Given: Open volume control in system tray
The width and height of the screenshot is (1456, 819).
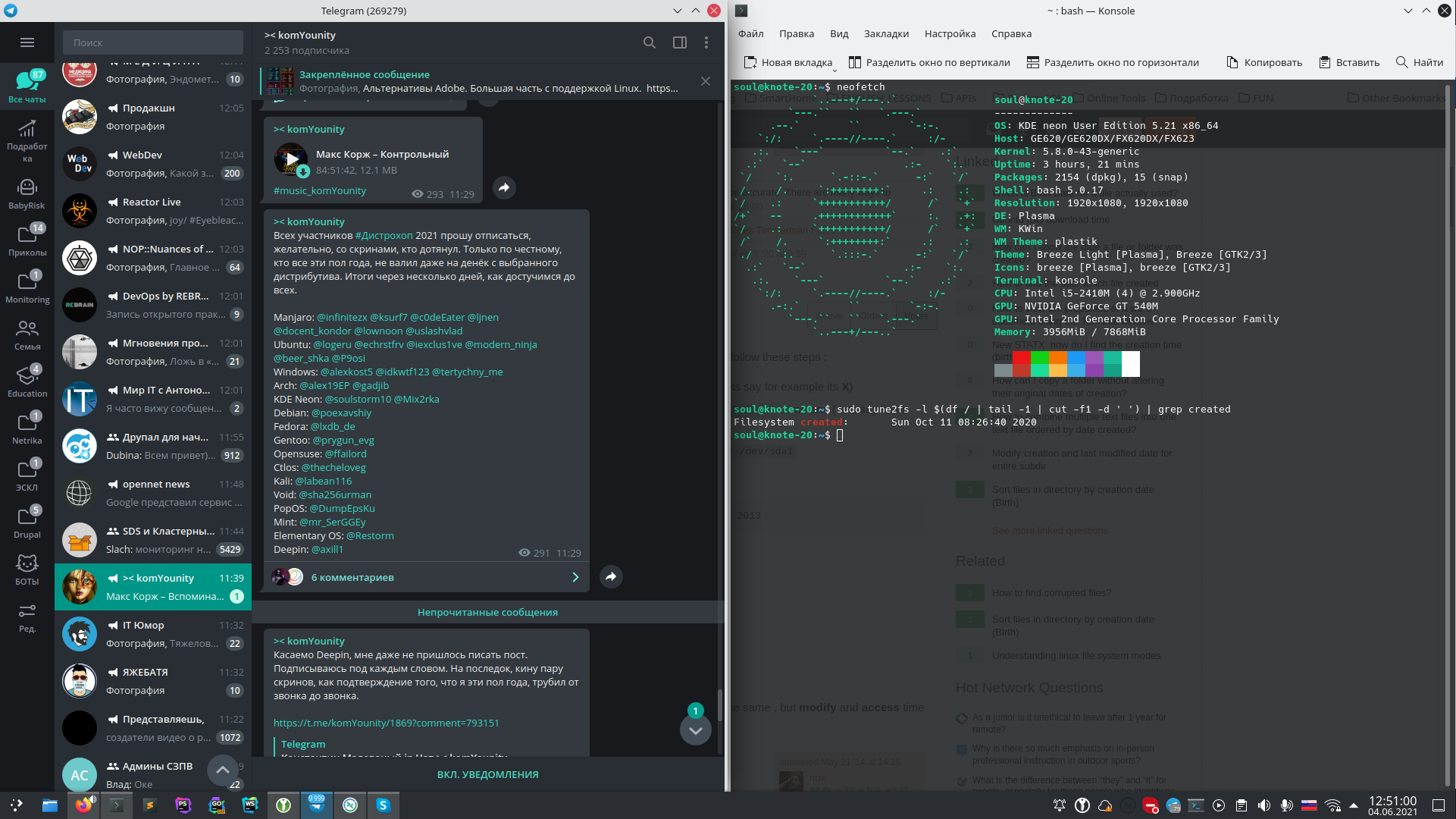Looking at the screenshot, I should click(x=1263, y=805).
